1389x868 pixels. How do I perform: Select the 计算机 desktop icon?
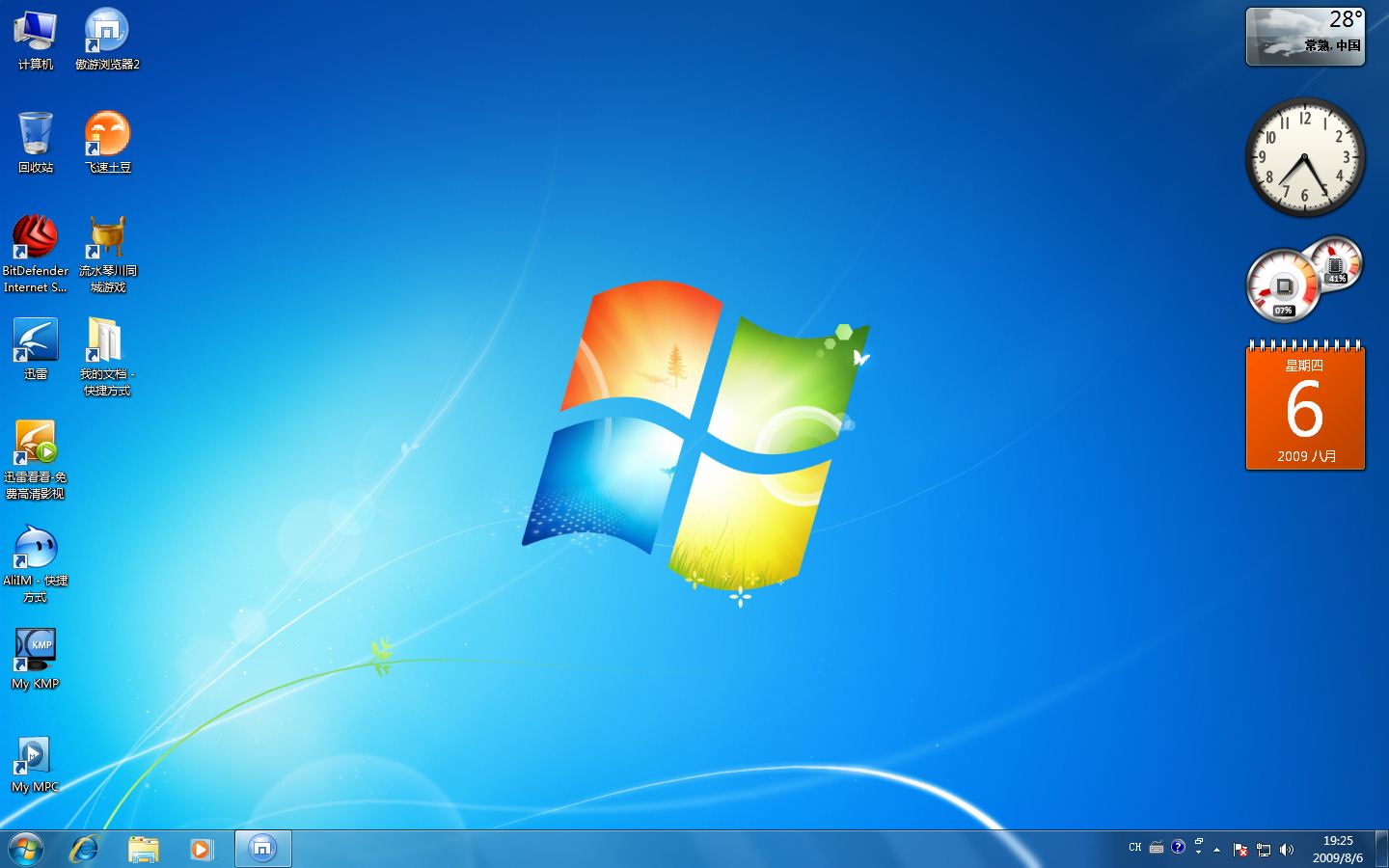(x=35, y=39)
